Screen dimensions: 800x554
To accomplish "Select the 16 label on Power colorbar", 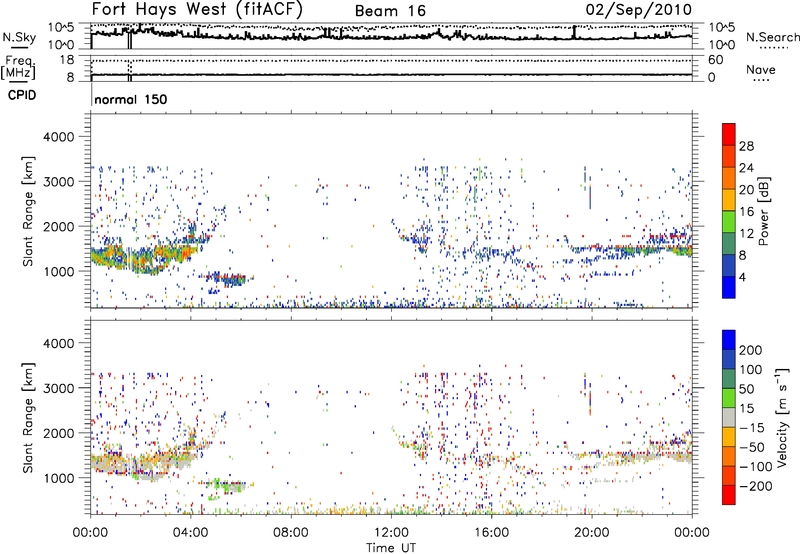I will tap(745, 212).
